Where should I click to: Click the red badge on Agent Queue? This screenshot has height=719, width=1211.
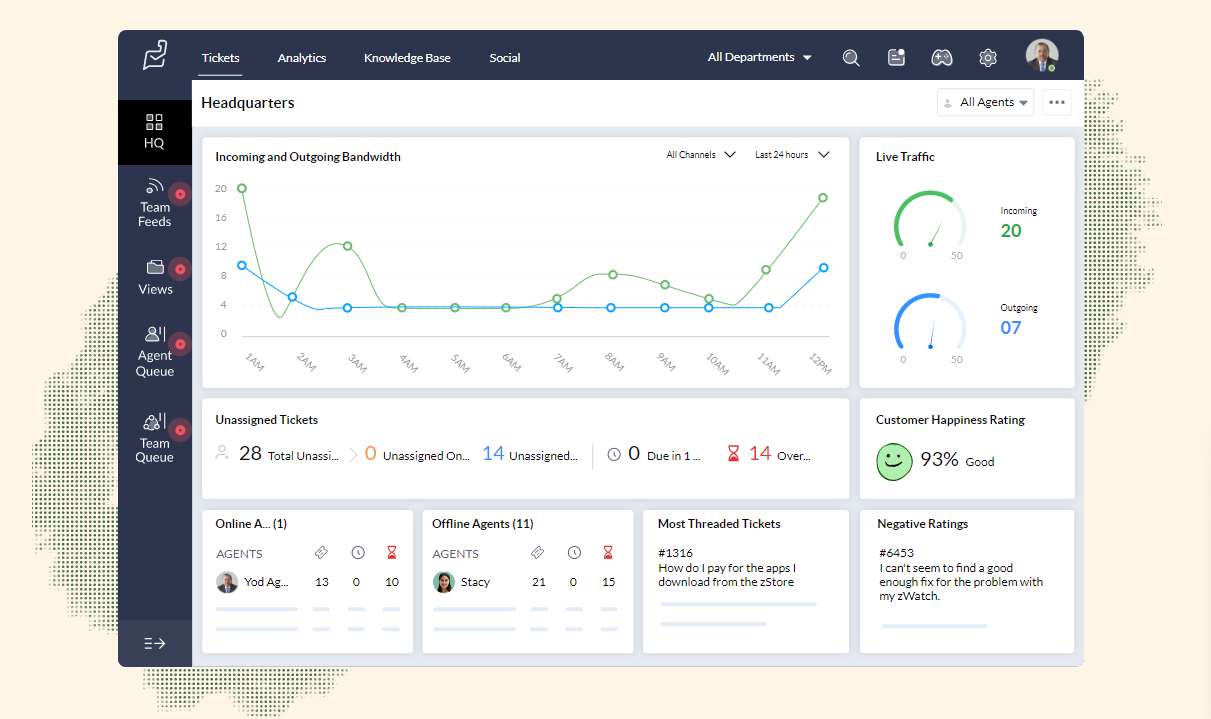click(x=180, y=343)
